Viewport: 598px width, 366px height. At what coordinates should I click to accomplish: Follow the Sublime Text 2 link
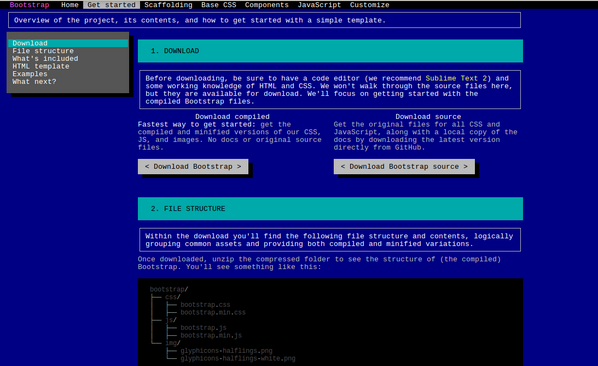(456, 78)
